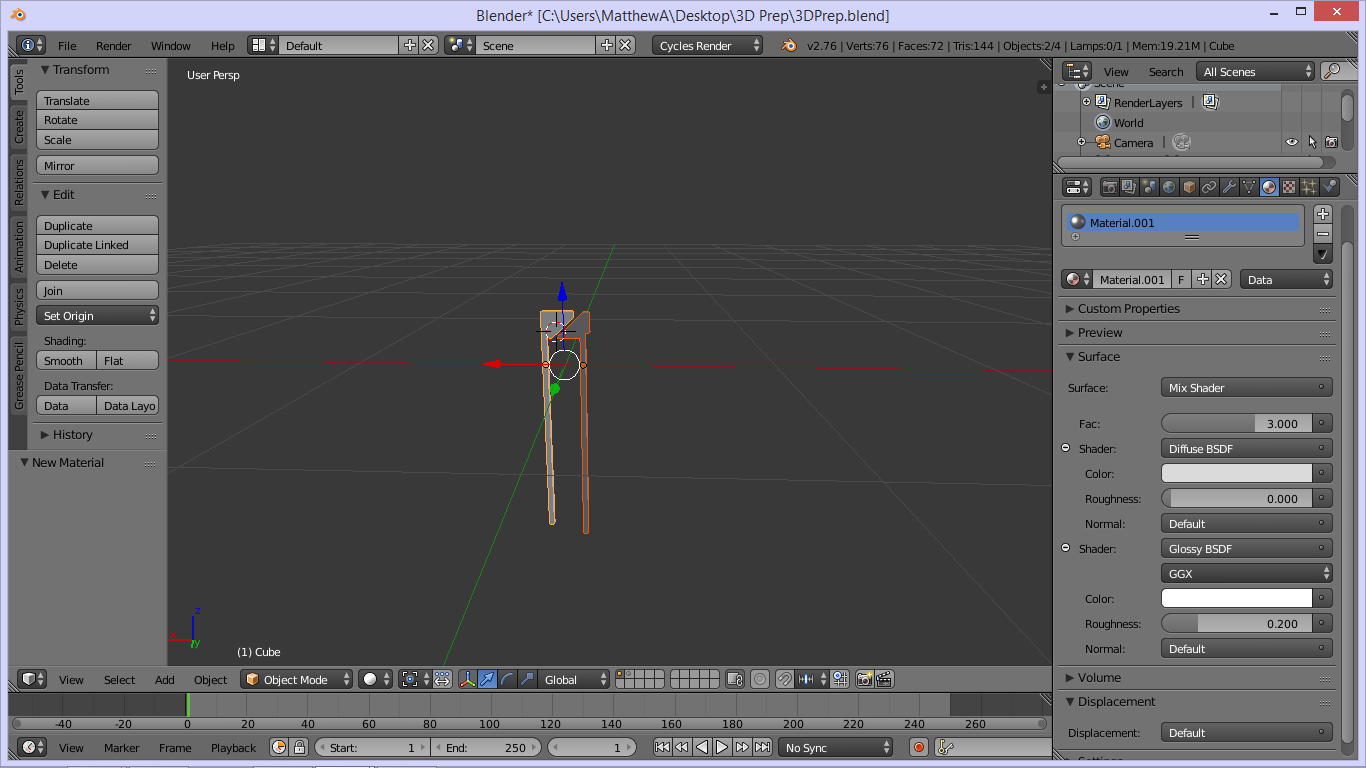The width and height of the screenshot is (1366, 768).
Task: Open the Render menu
Action: [114, 46]
